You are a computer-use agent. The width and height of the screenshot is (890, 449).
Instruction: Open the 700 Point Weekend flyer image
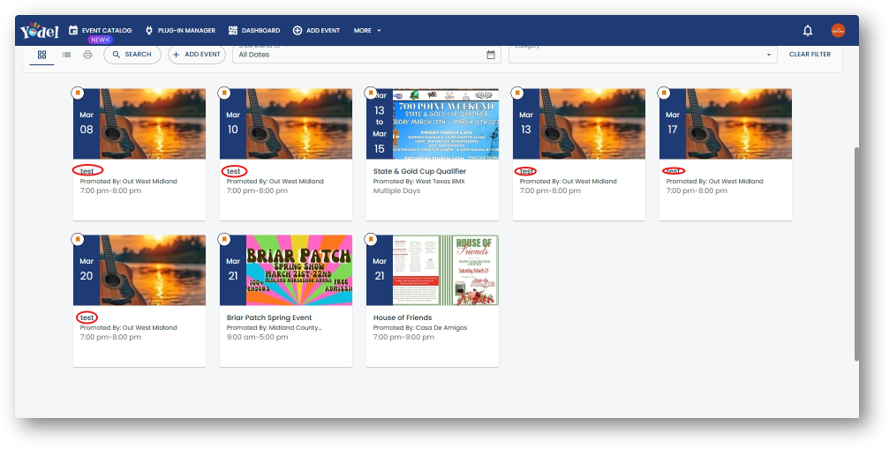pos(446,124)
